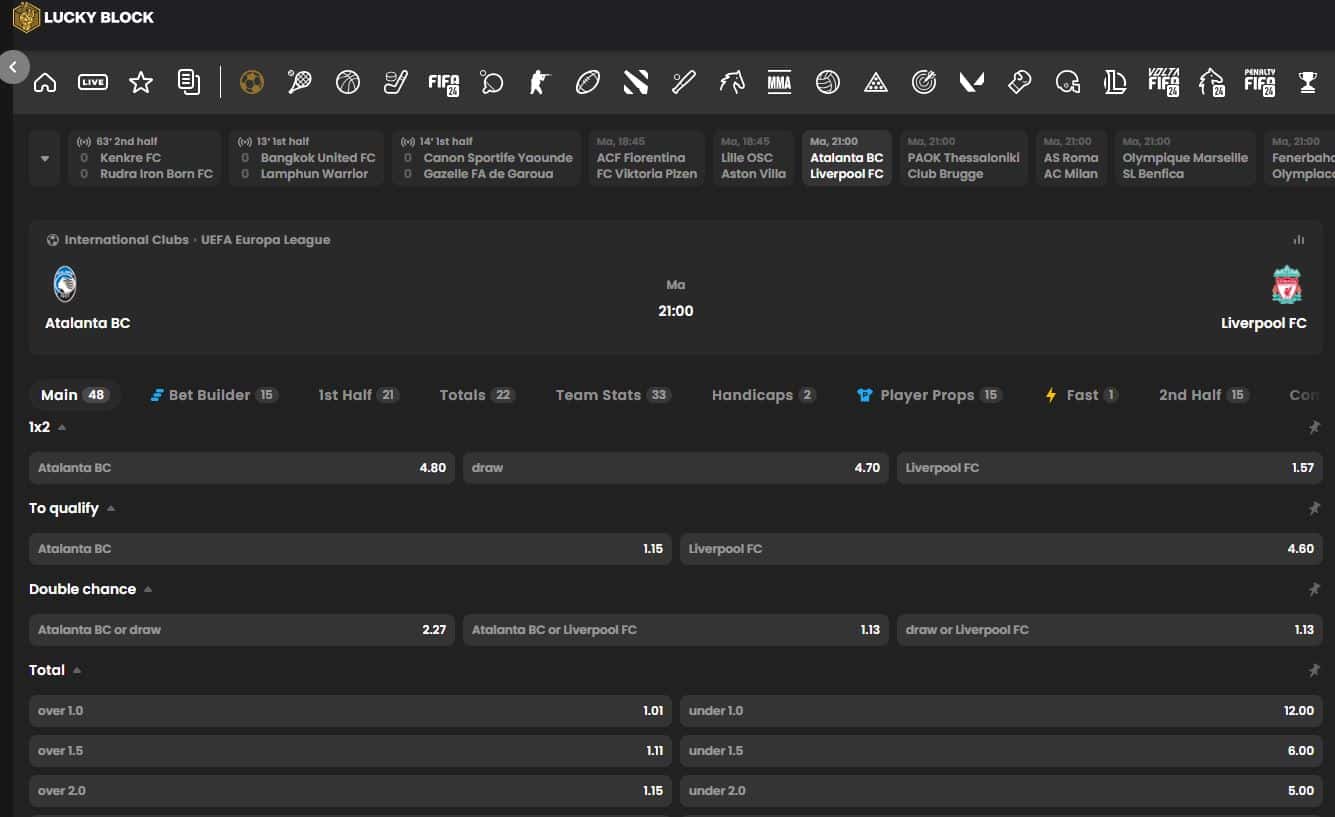This screenshot has height=817, width=1335.
Task: Open the home icon in sports bar
Action: (45, 82)
